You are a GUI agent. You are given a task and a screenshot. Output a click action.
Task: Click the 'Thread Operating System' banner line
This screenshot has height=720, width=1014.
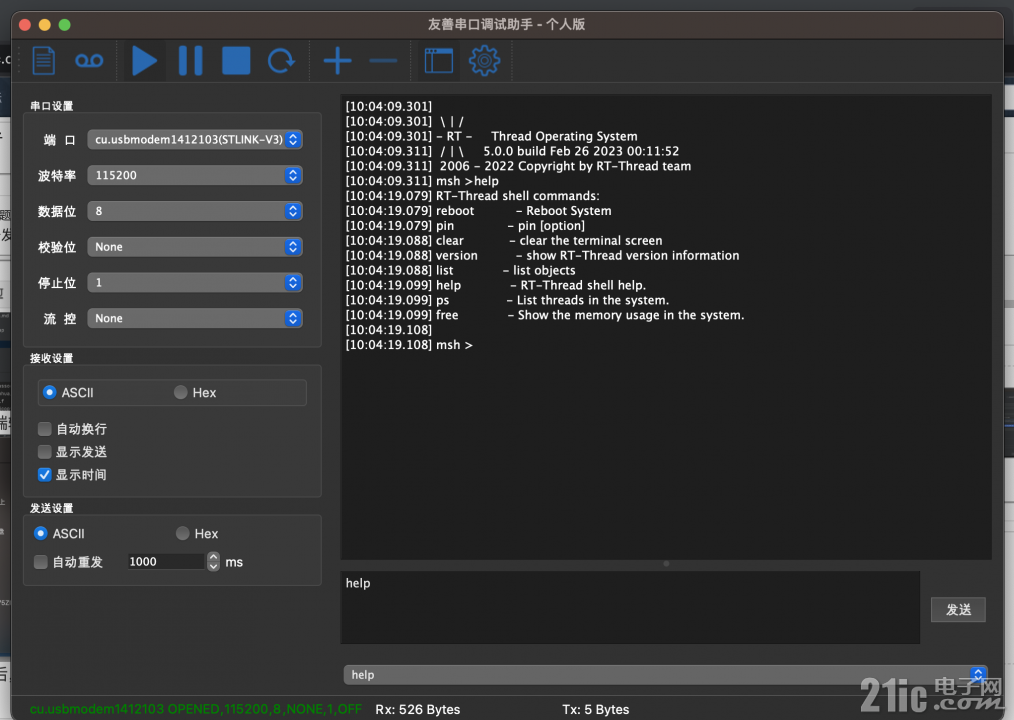[x=491, y=136]
